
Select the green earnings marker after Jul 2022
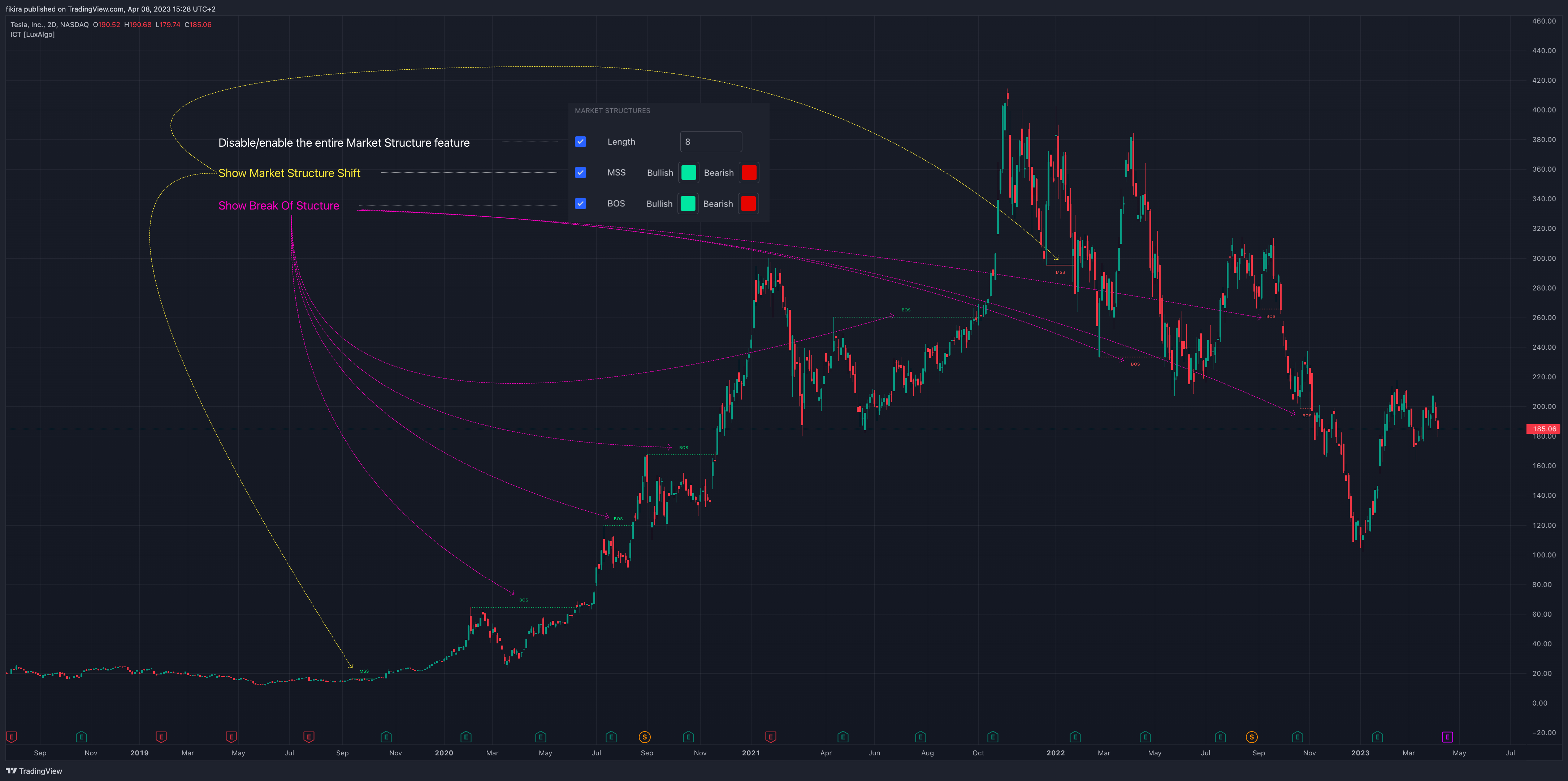pyautogui.click(x=1221, y=737)
